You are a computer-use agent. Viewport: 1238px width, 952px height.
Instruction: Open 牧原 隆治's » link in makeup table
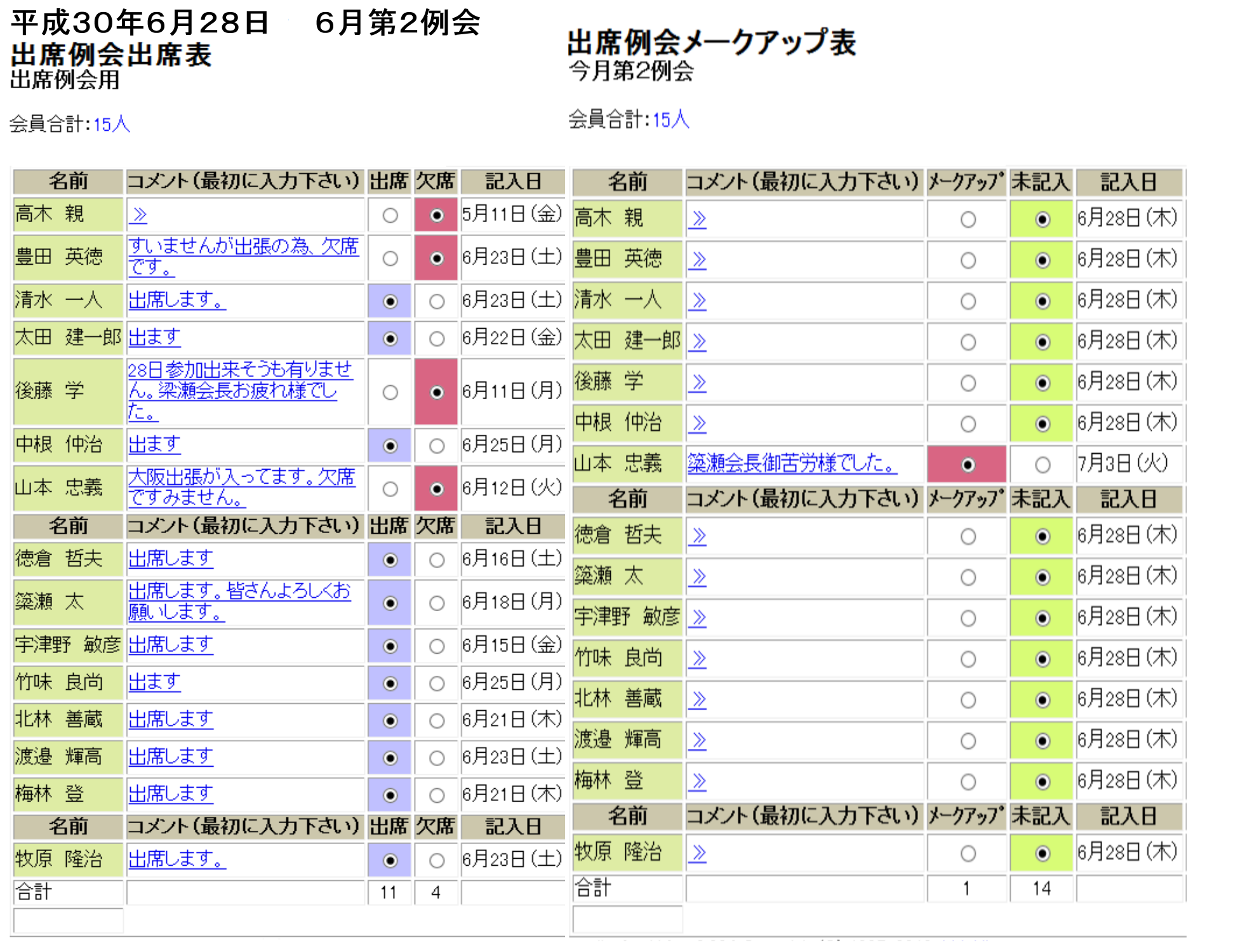pos(697,854)
